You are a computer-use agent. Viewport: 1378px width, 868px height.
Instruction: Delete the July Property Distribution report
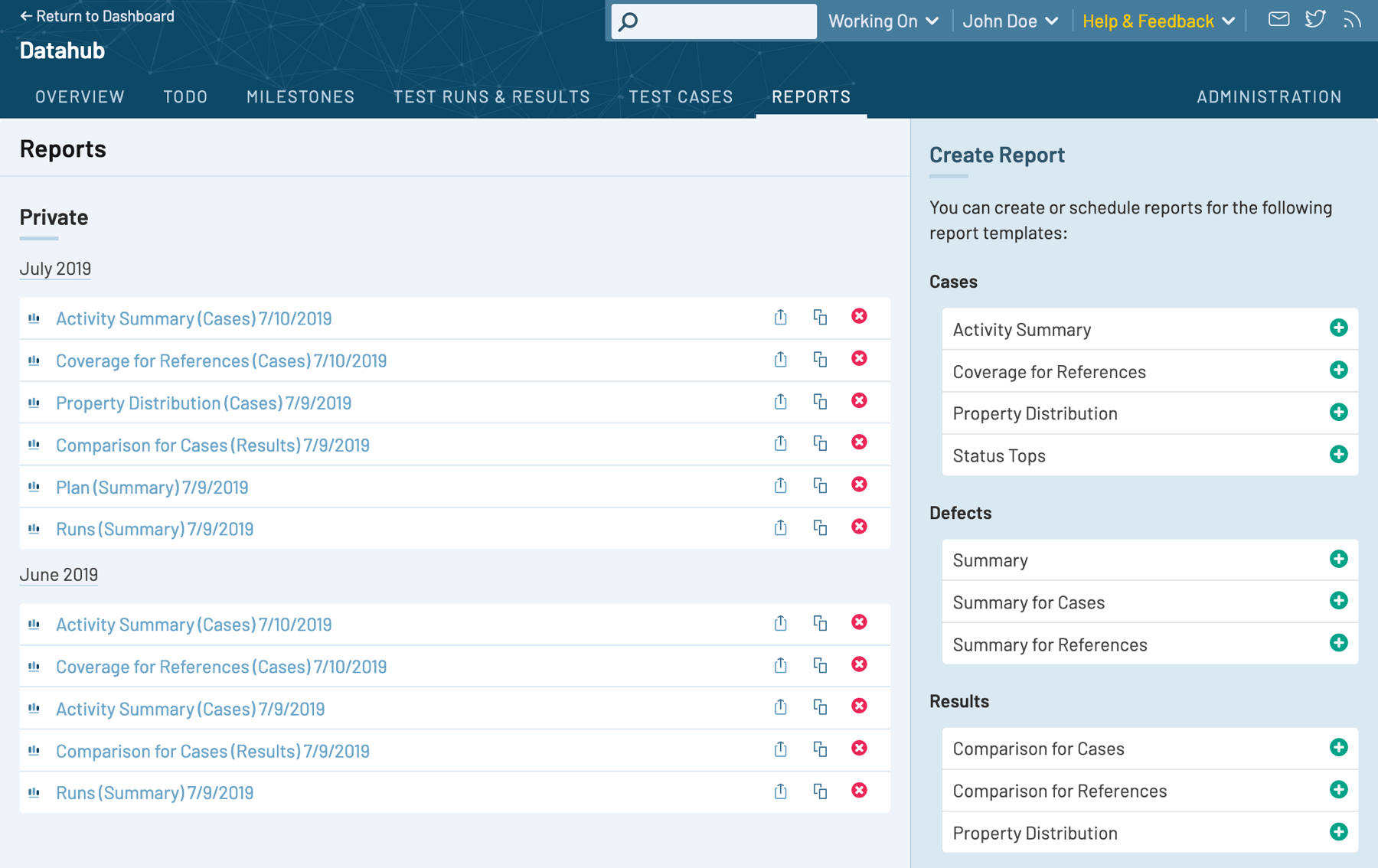point(859,401)
